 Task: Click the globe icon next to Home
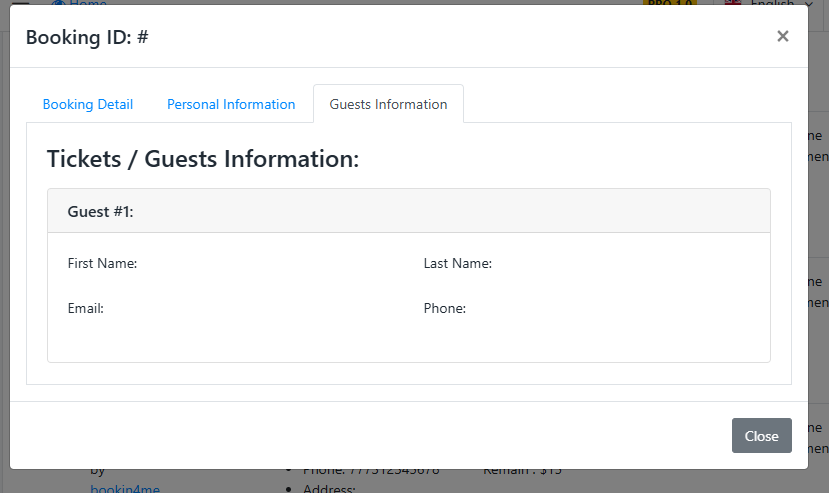[x=58, y=3]
